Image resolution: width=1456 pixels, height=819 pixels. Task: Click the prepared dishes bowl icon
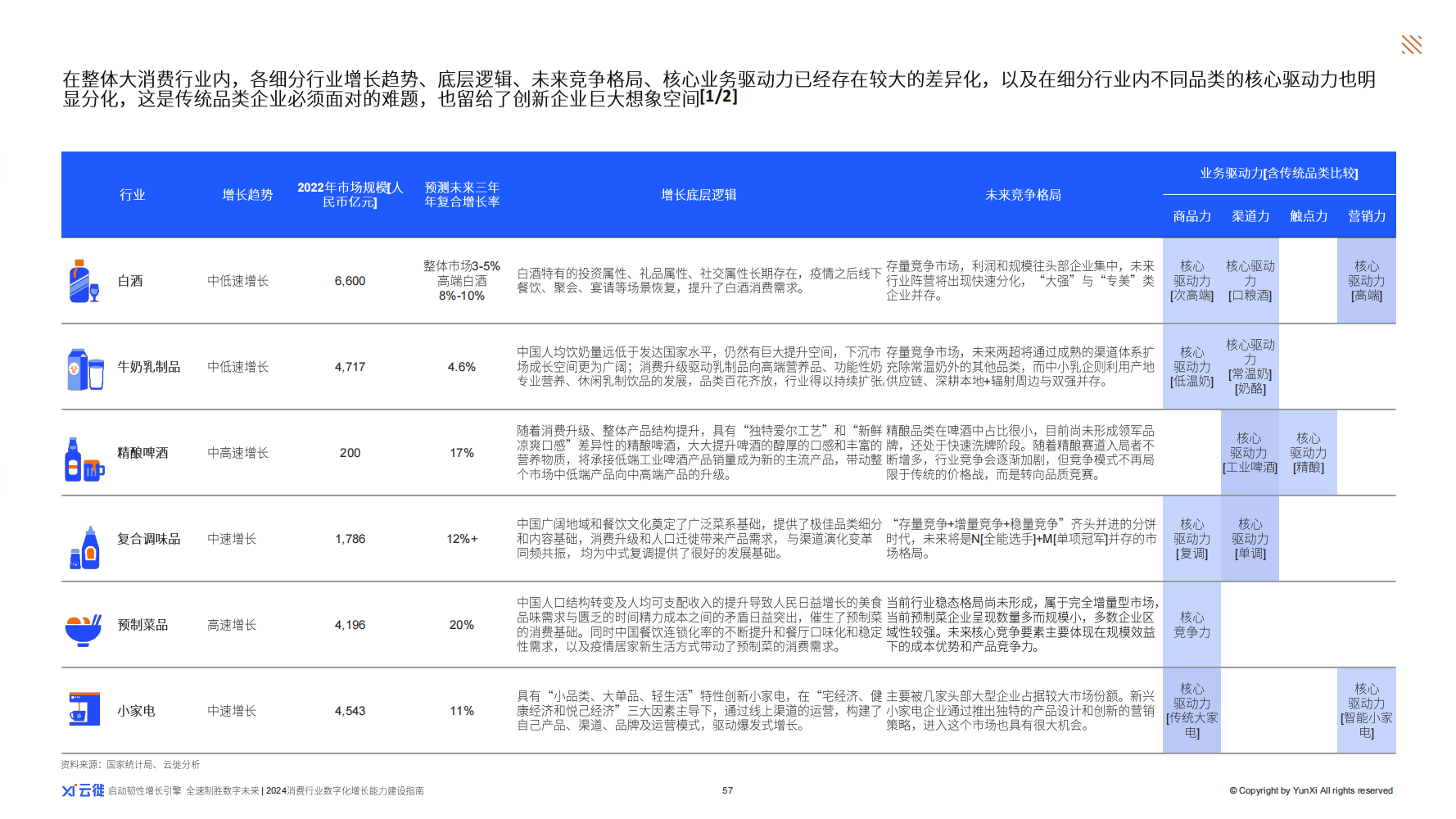coord(84,629)
